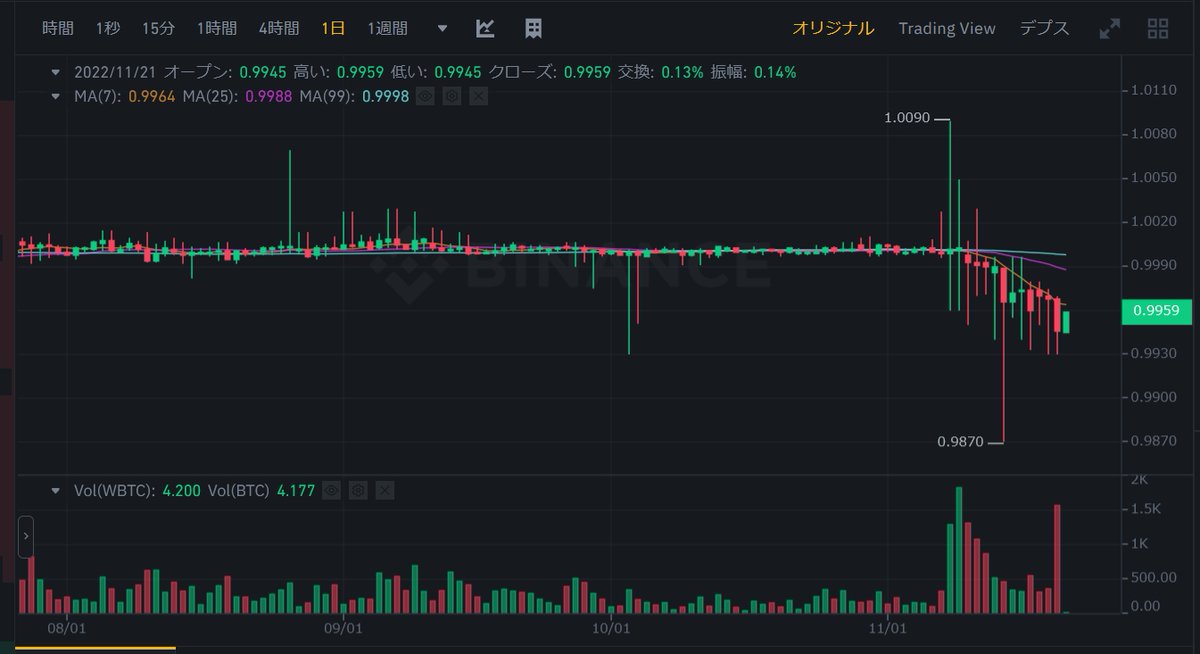Viewport: 1200px width, 654px height.
Task: Click the 11/01 date axis label
Action: [887, 629]
